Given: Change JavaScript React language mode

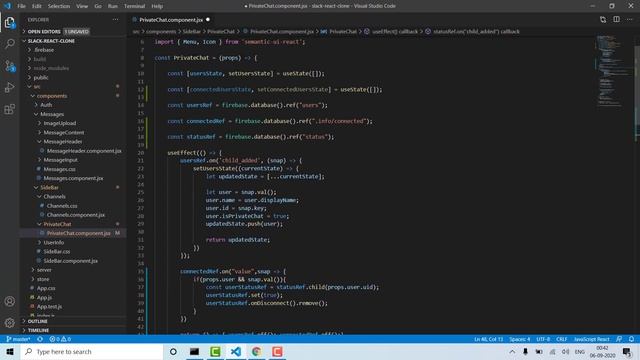Looking at the screenshot, I should (x=591, y=339).
